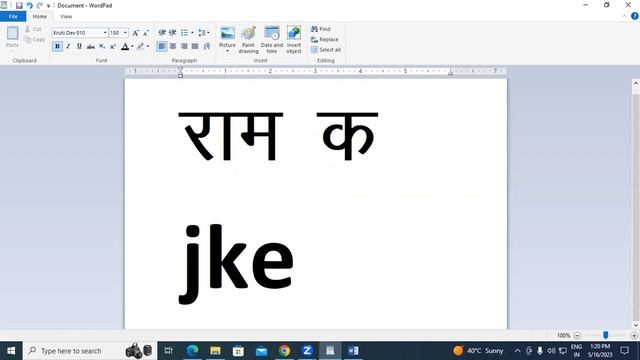The height and width of the screenshot is (360, 640).
Task: Toggle Strikethrough formatting
Action: coord(91,47)
